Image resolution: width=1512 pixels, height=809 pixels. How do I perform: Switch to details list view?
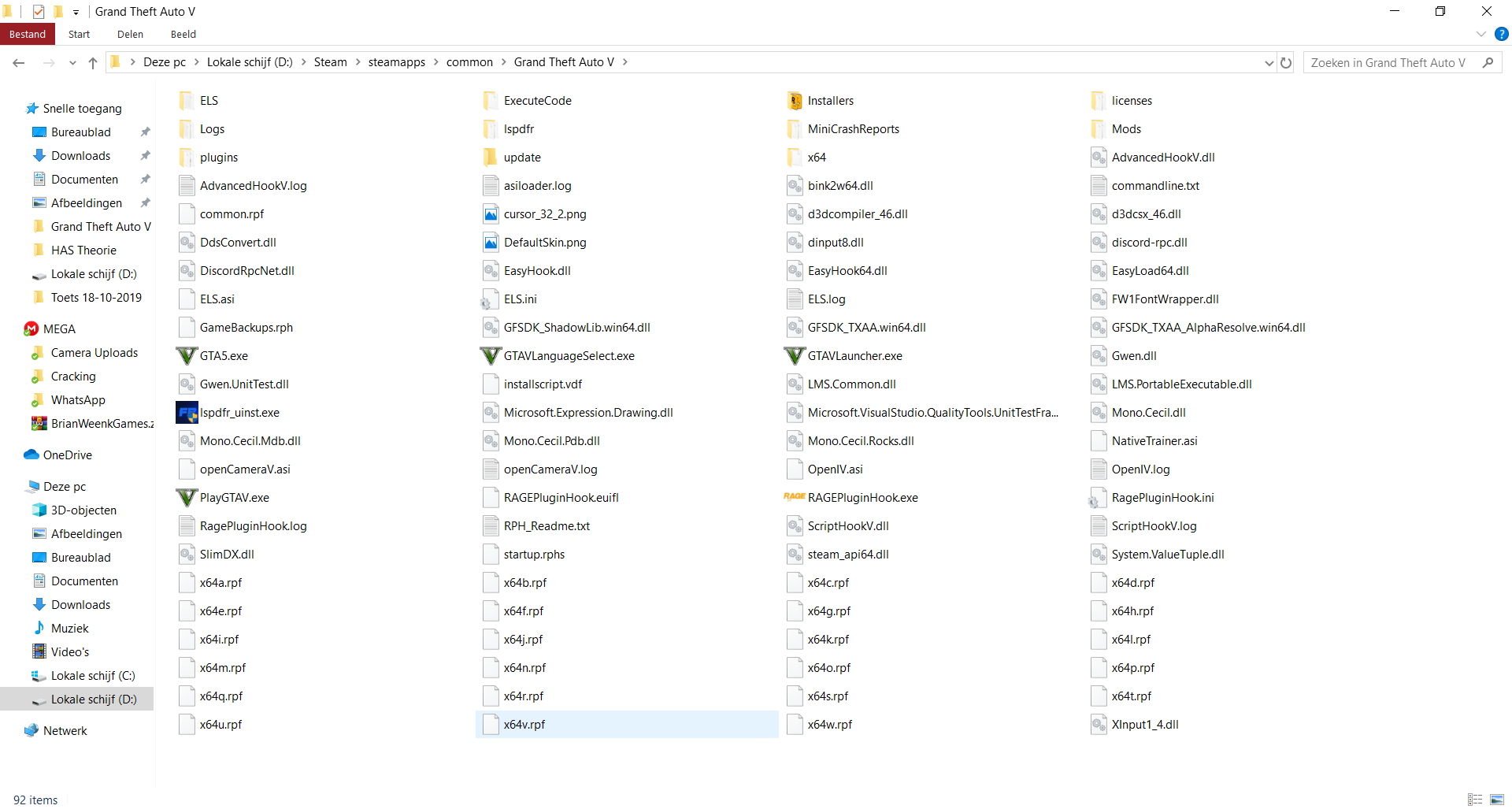point(1475,800)
